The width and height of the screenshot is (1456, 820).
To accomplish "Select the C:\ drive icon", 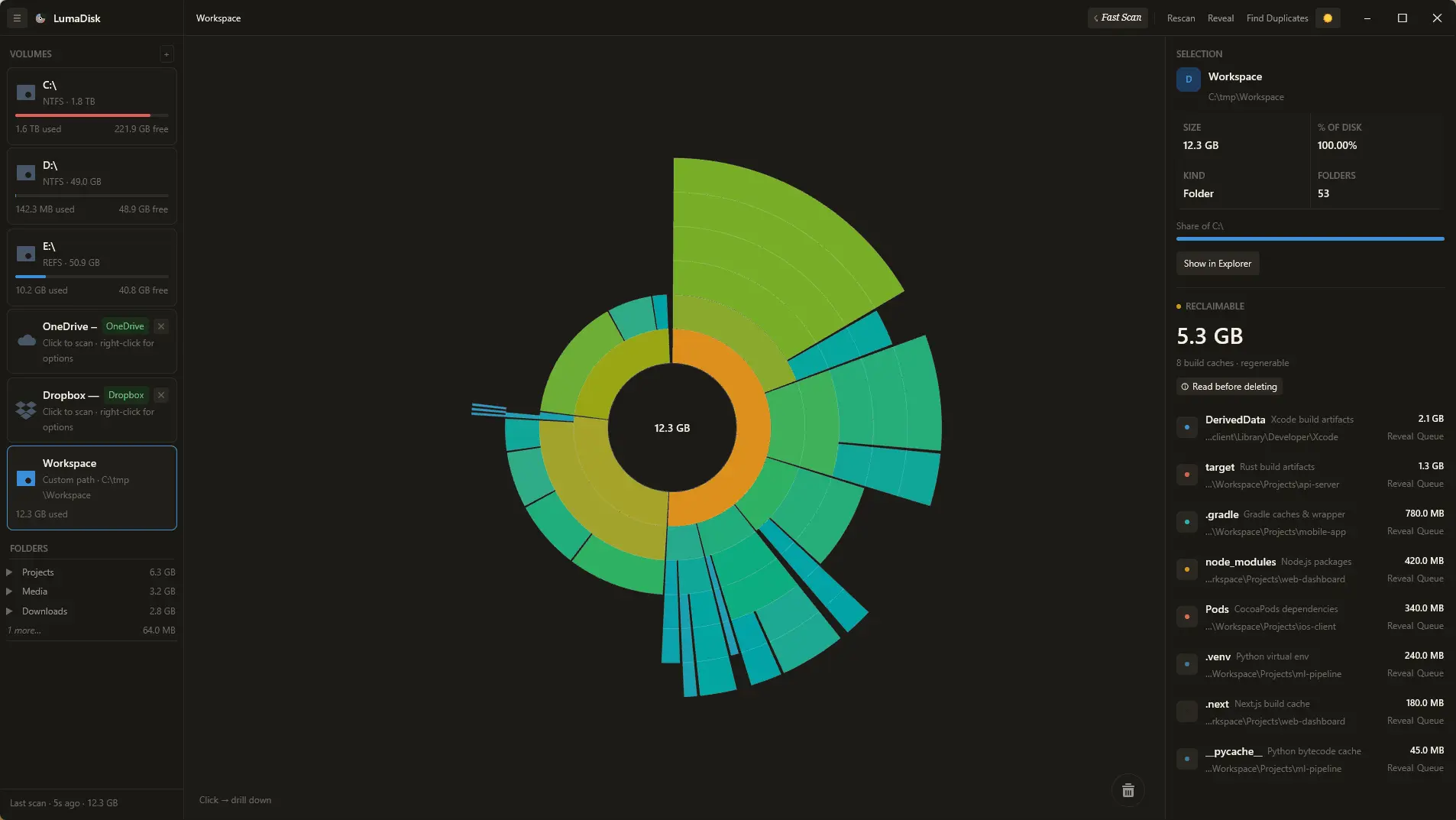I will tap(26, 93).
